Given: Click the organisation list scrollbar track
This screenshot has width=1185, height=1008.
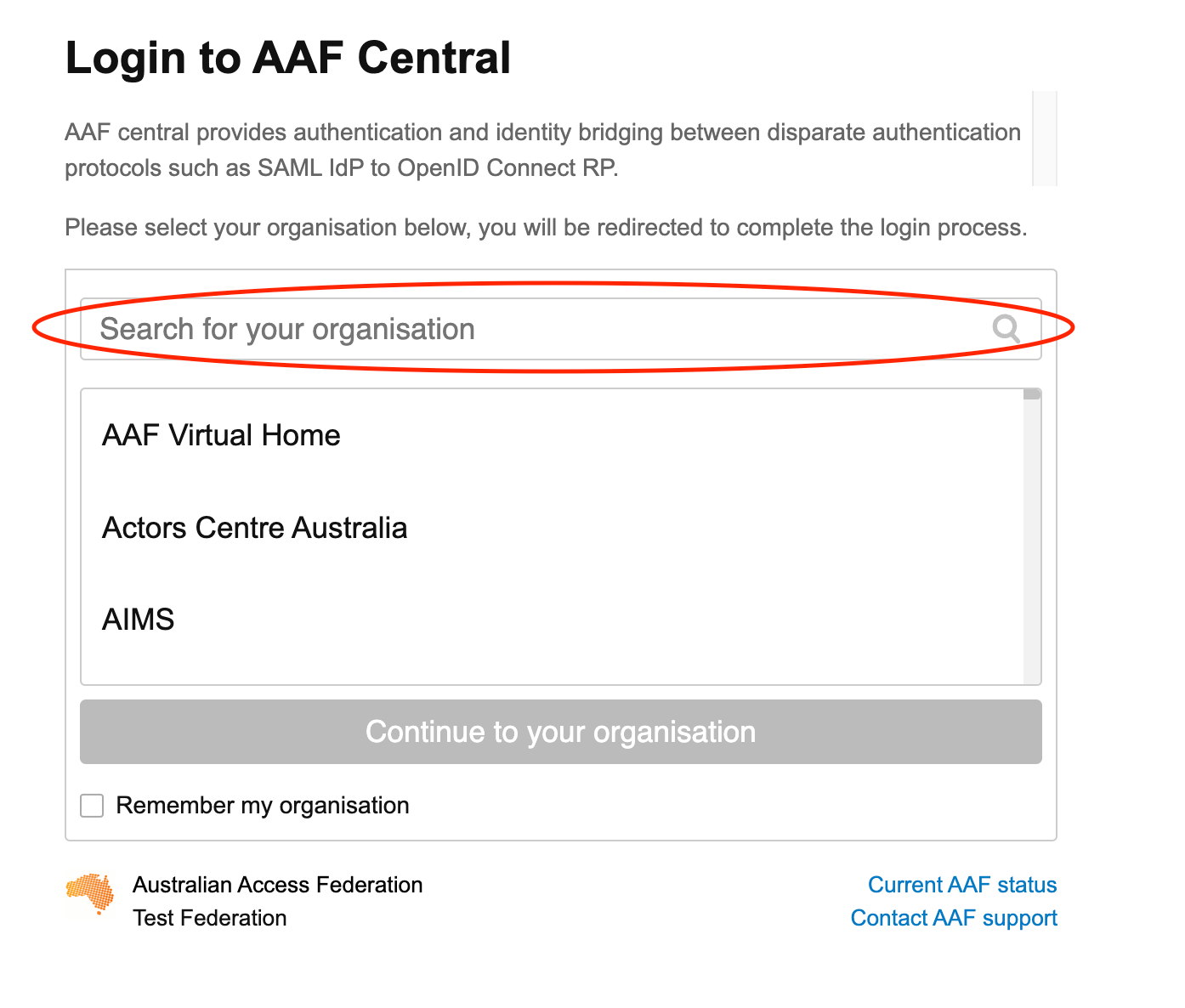Looking at the screenshot, I should tap(1032, 552).
